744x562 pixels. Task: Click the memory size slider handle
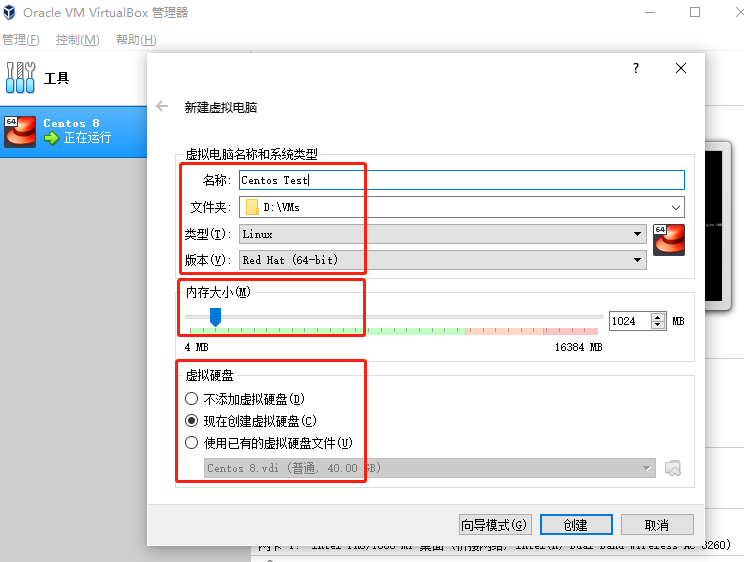pyautogui.click(x=215, y=317)
